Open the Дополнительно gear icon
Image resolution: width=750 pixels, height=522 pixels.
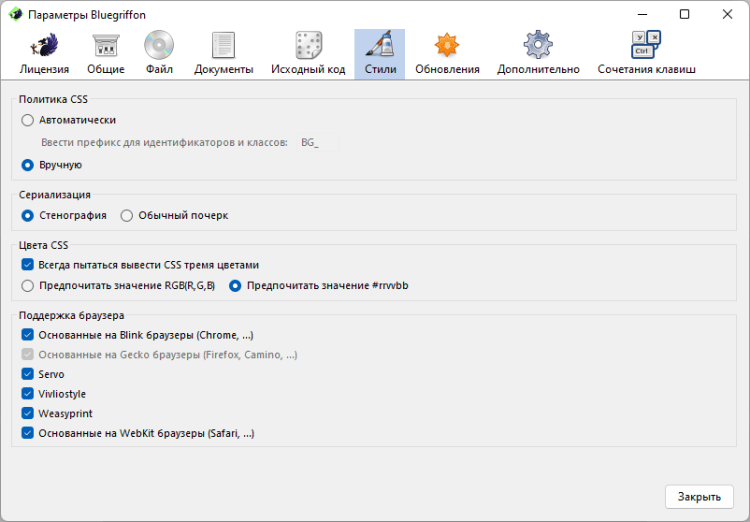(x=538, y=45)
